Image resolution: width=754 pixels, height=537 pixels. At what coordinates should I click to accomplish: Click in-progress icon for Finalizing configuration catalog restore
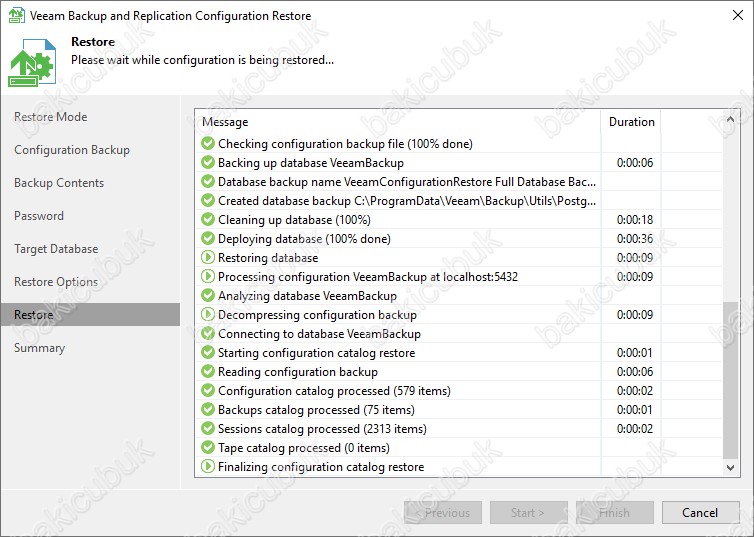tap(208, 466)
